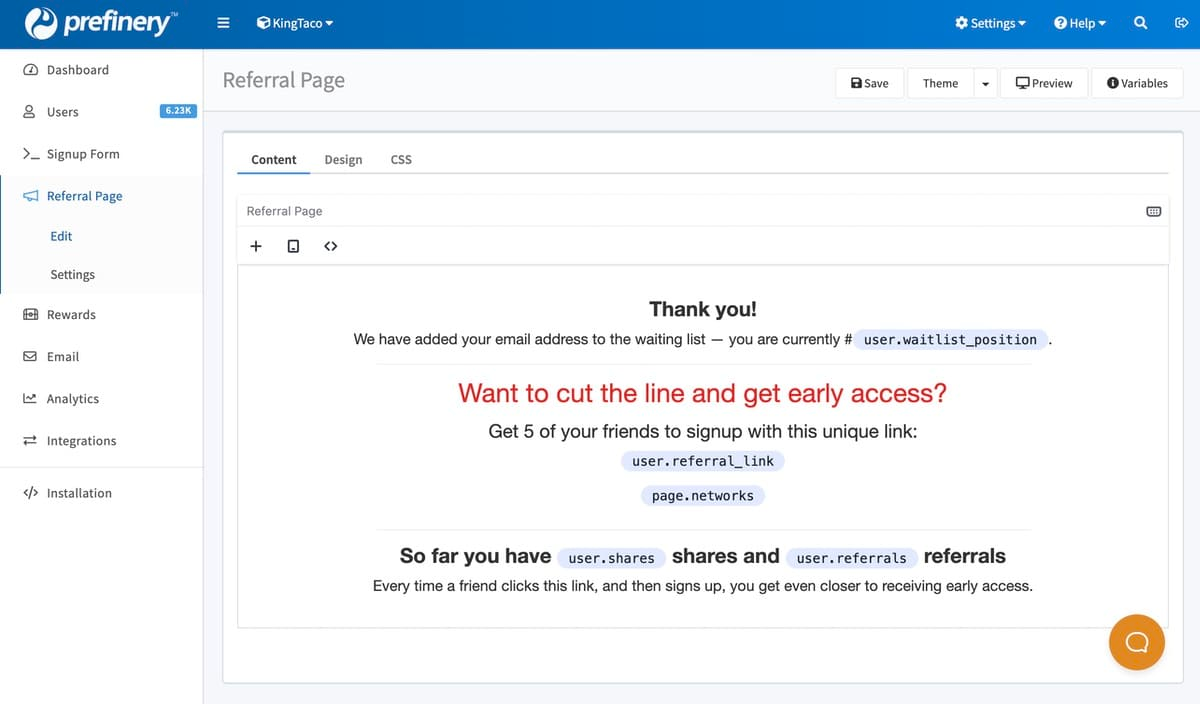Click the user.referral_link variable tag
The width and height of the screenshot is (1200, 704).
click(x=703, y=461)
